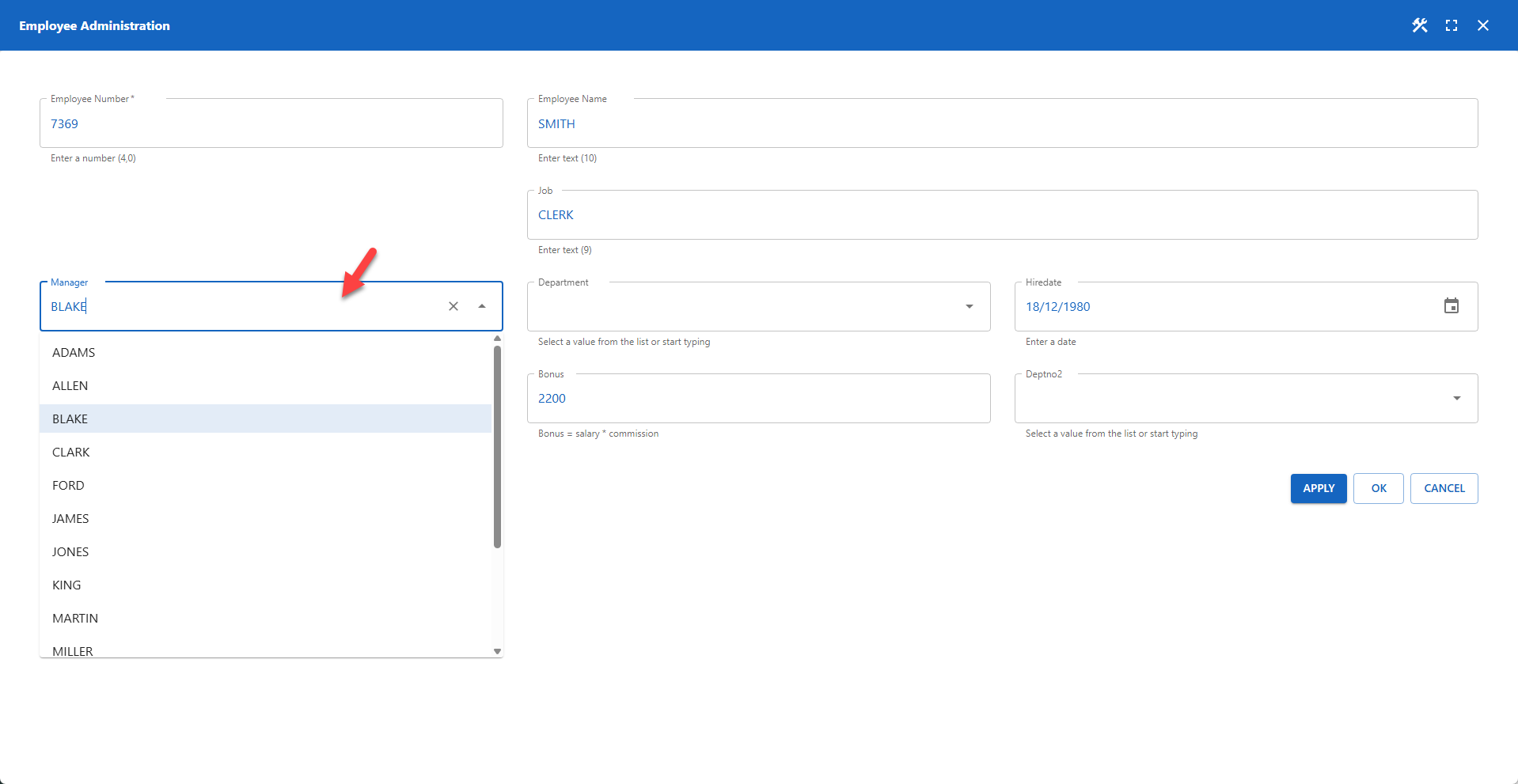Click the Employee Number field showing 7369
The width and height of the screenshot is (1518, 784).
pos(271,123)
